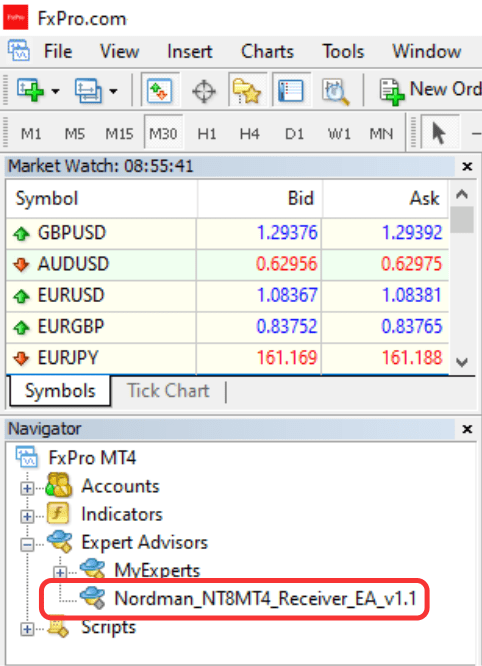
Task: Select the D1 timeframe
Action: pos(294,134)
